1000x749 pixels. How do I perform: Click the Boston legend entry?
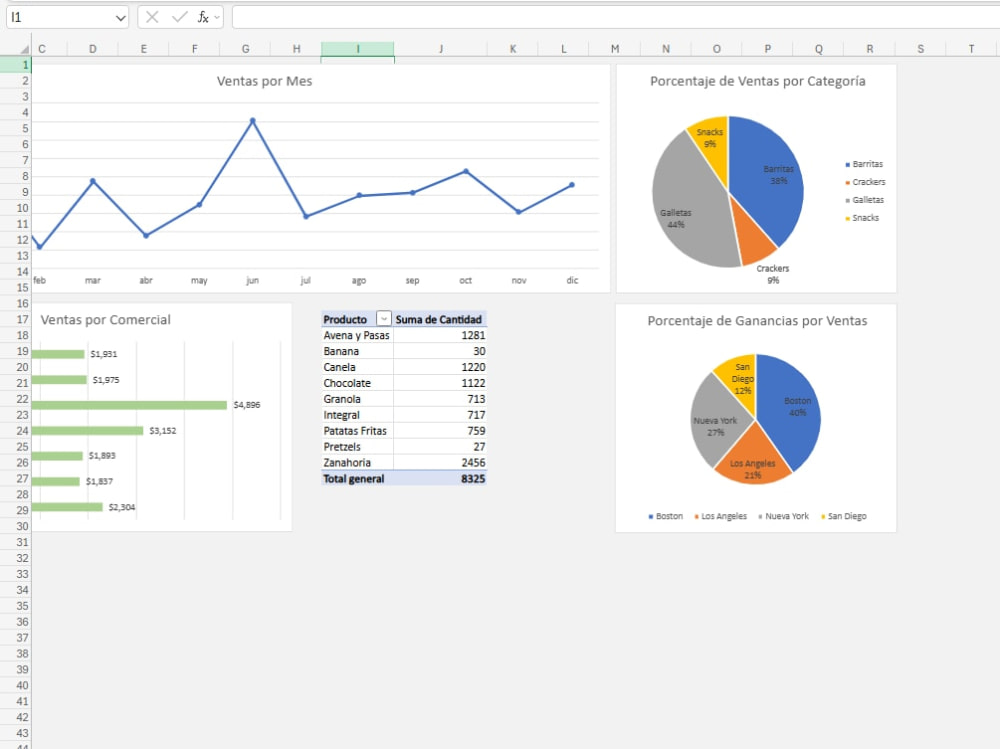pos(665,516)
